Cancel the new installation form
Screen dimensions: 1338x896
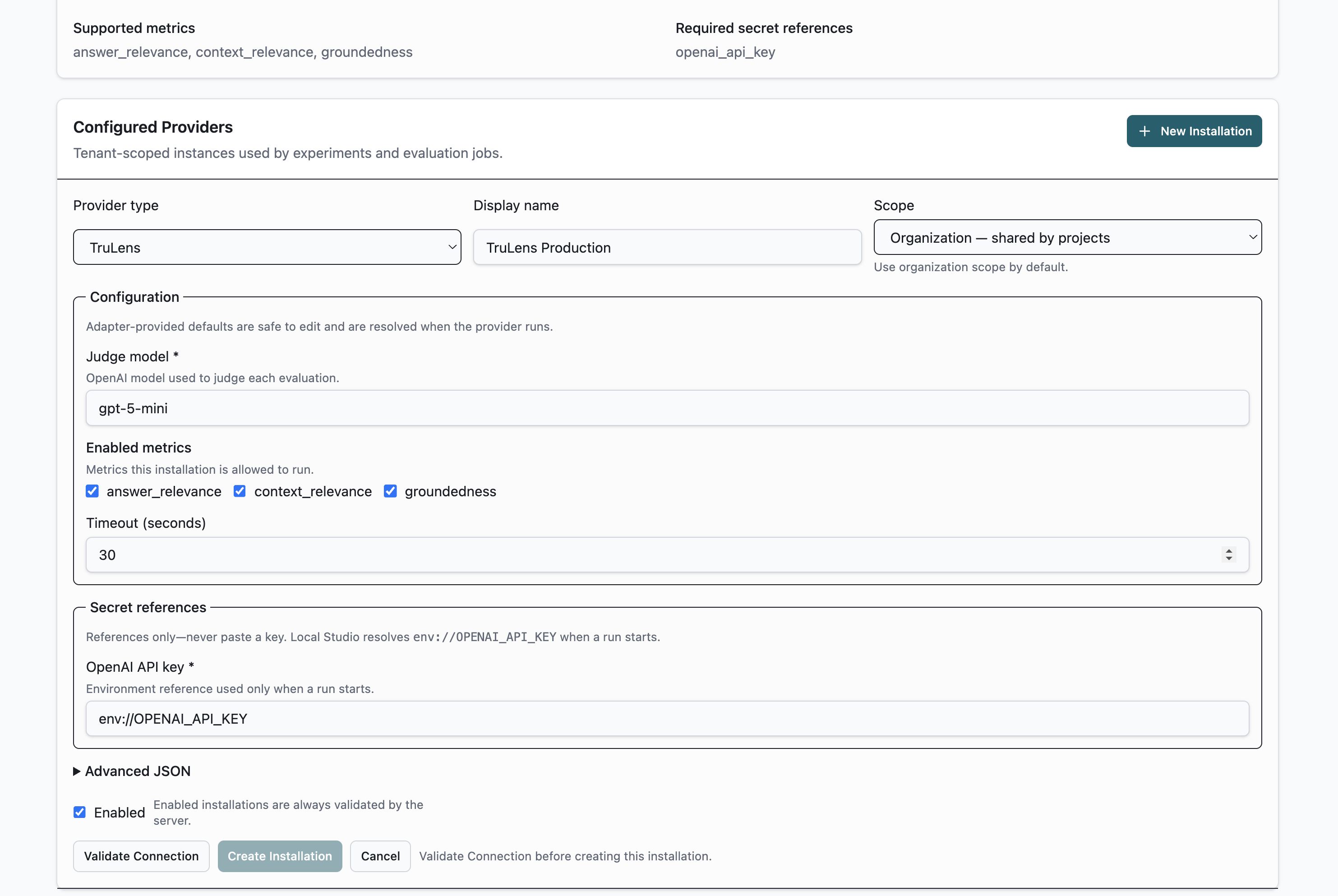click(x=380, y=856)
